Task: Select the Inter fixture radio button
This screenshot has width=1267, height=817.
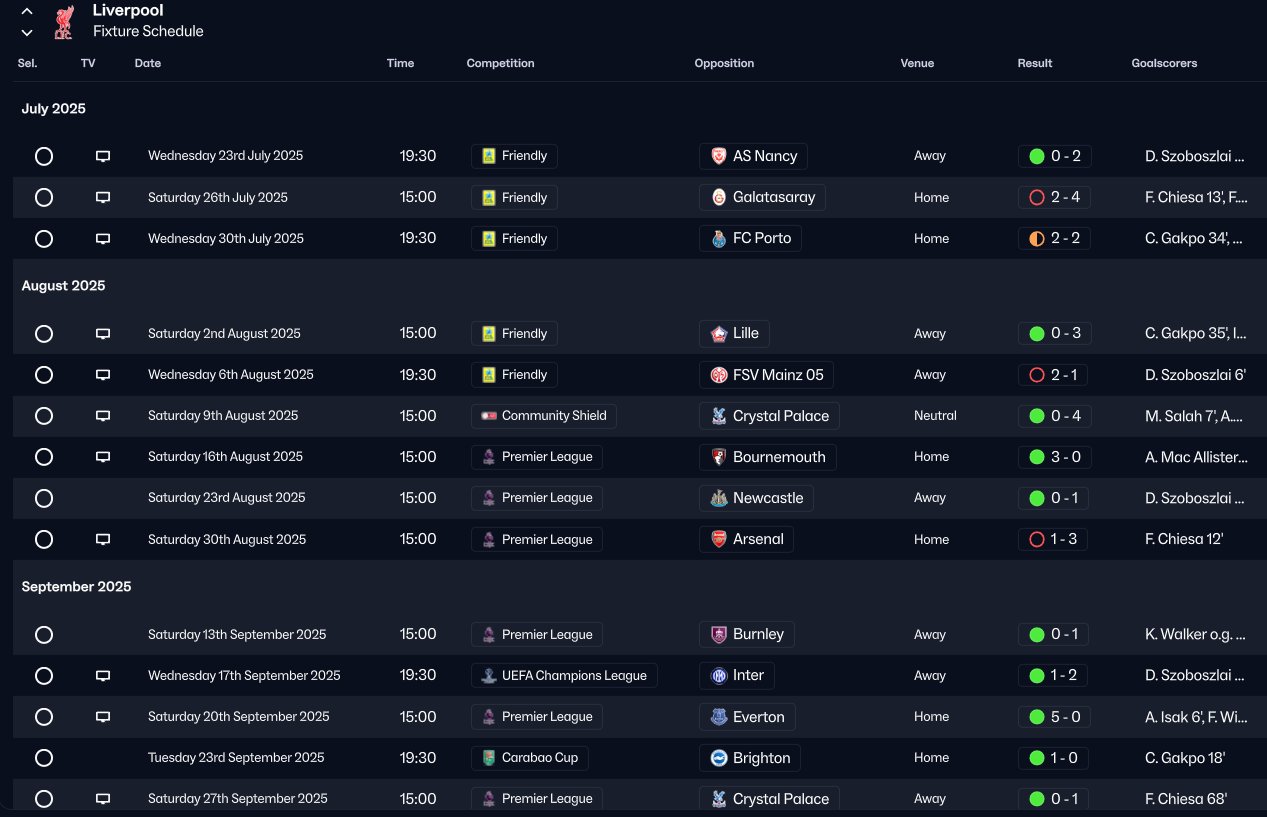Action: click(44, 676)
